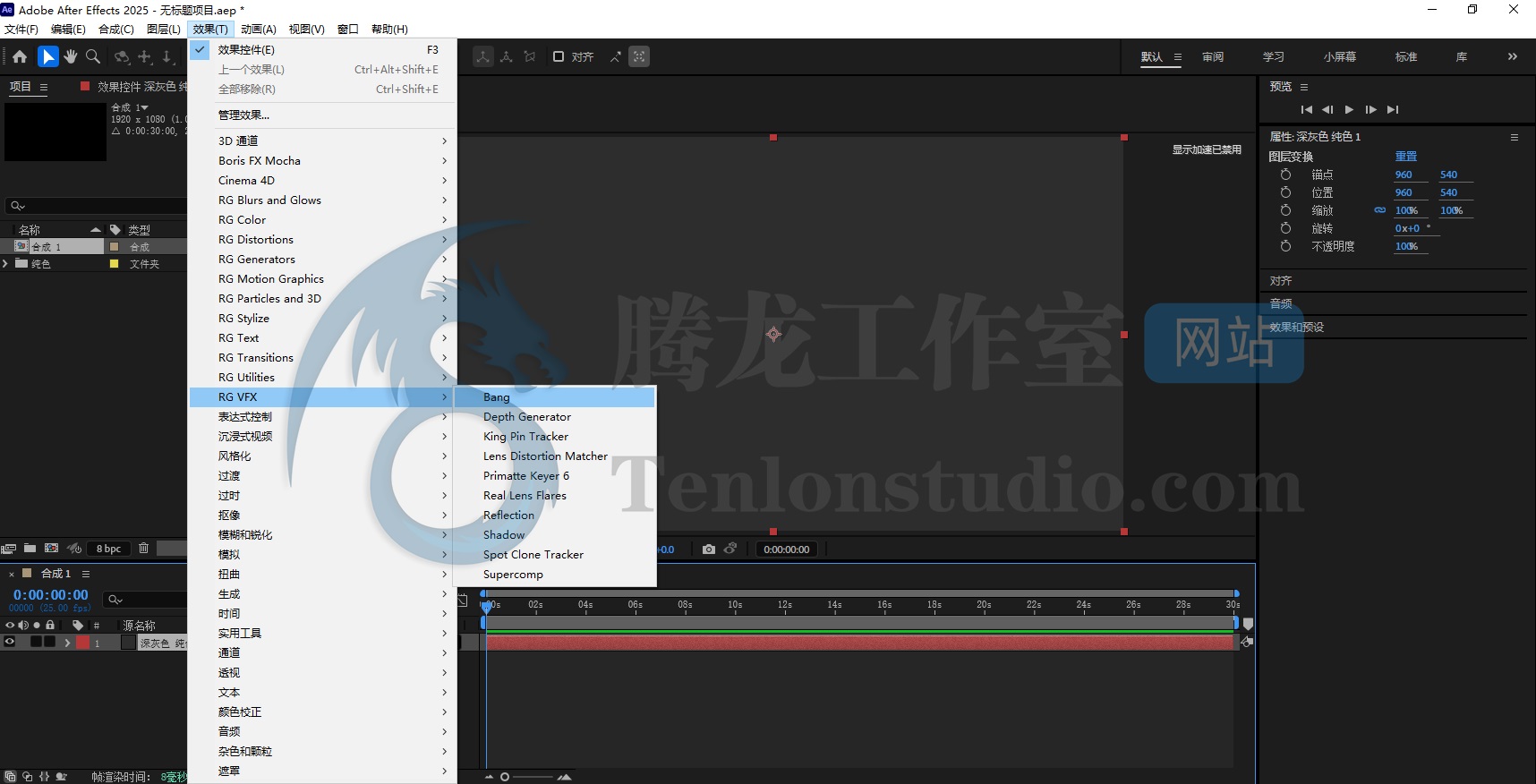Select the Selection arrow tool
The width and height of the screenshot is (1536, 784).
[47, 56]
